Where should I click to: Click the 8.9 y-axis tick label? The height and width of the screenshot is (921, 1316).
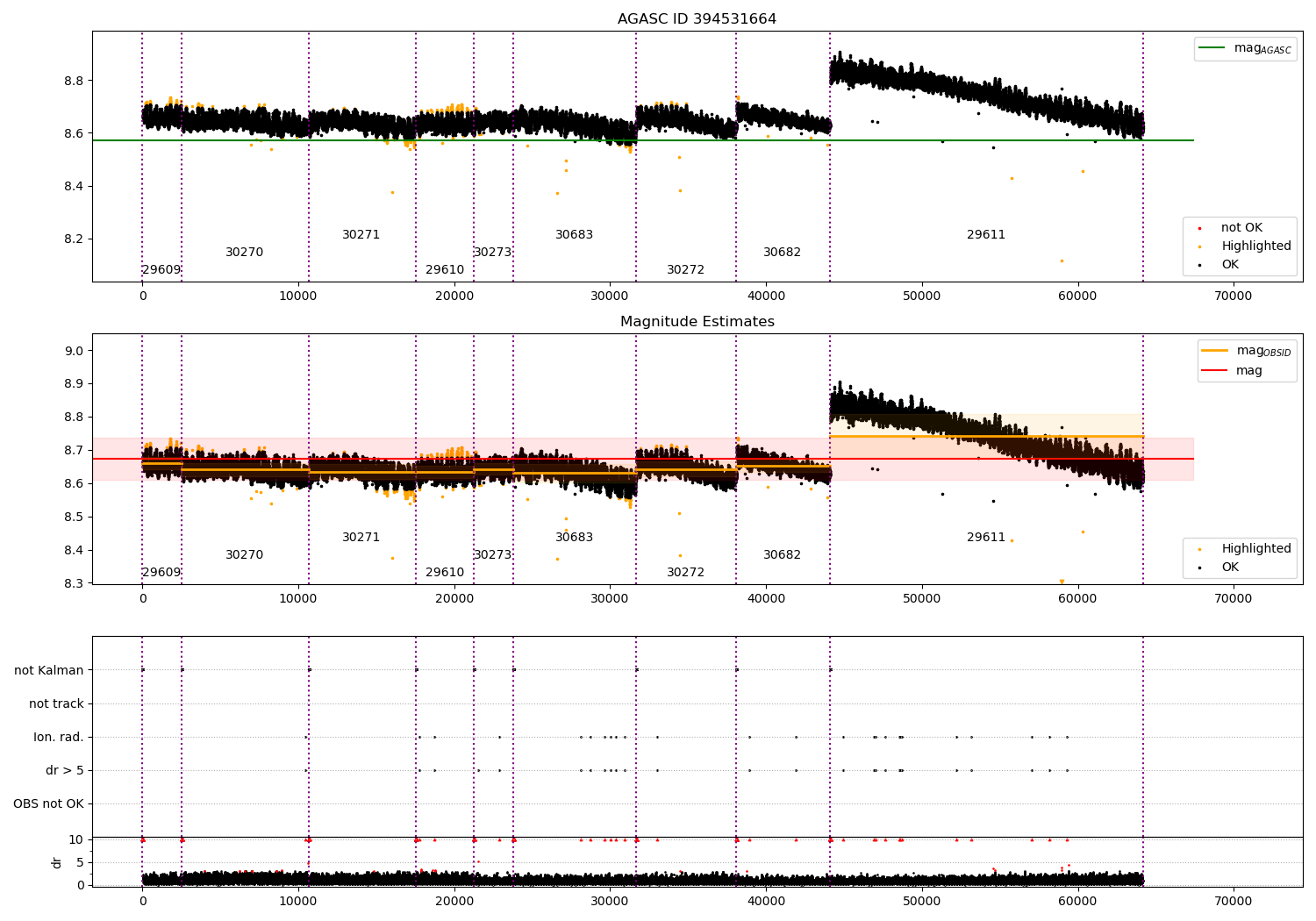coord(75,384)
